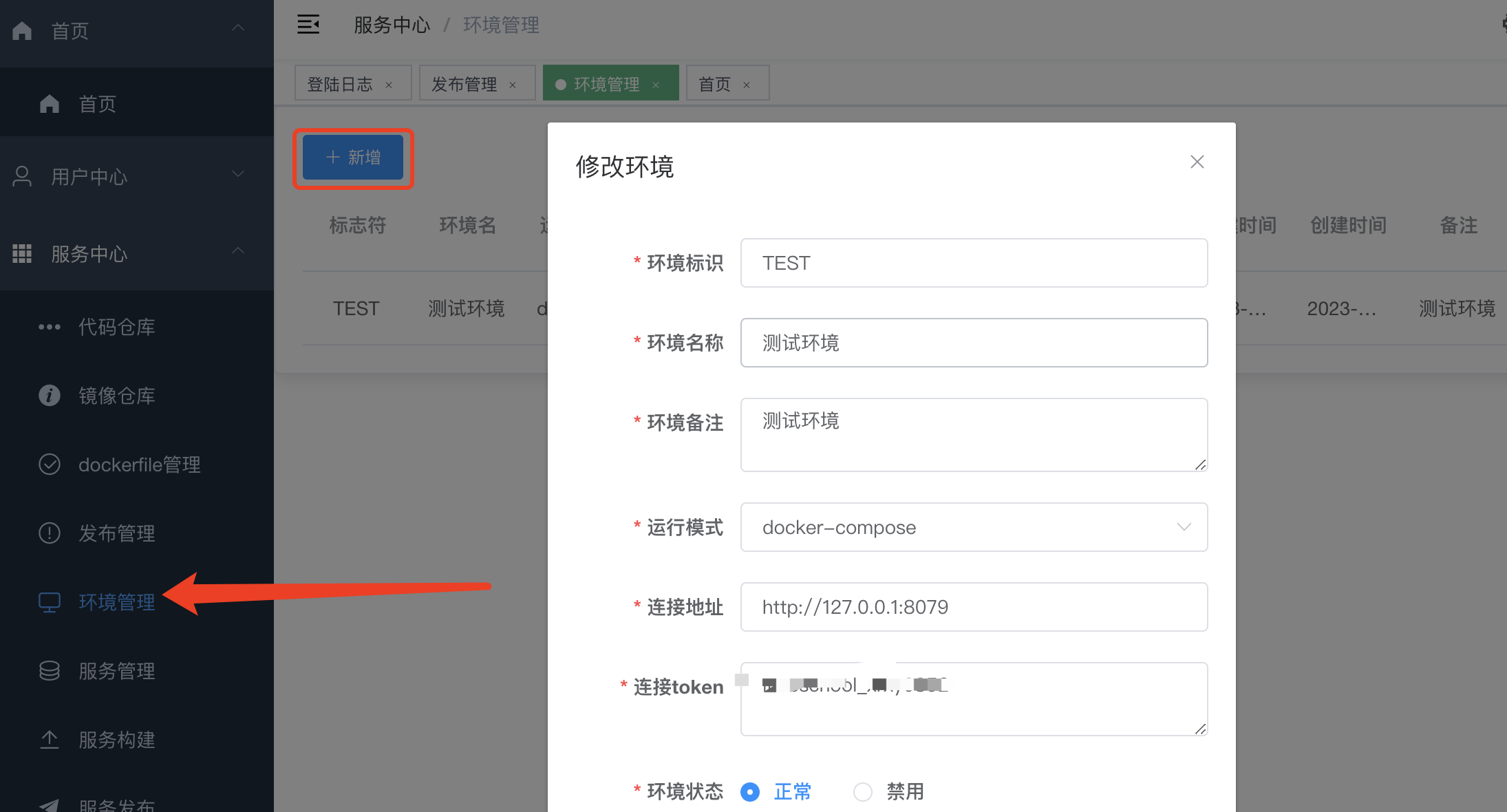The width and height of the screenshot is (1507, 812).
Task: Click the 环境名称 text field
Action: pos(974,343)
